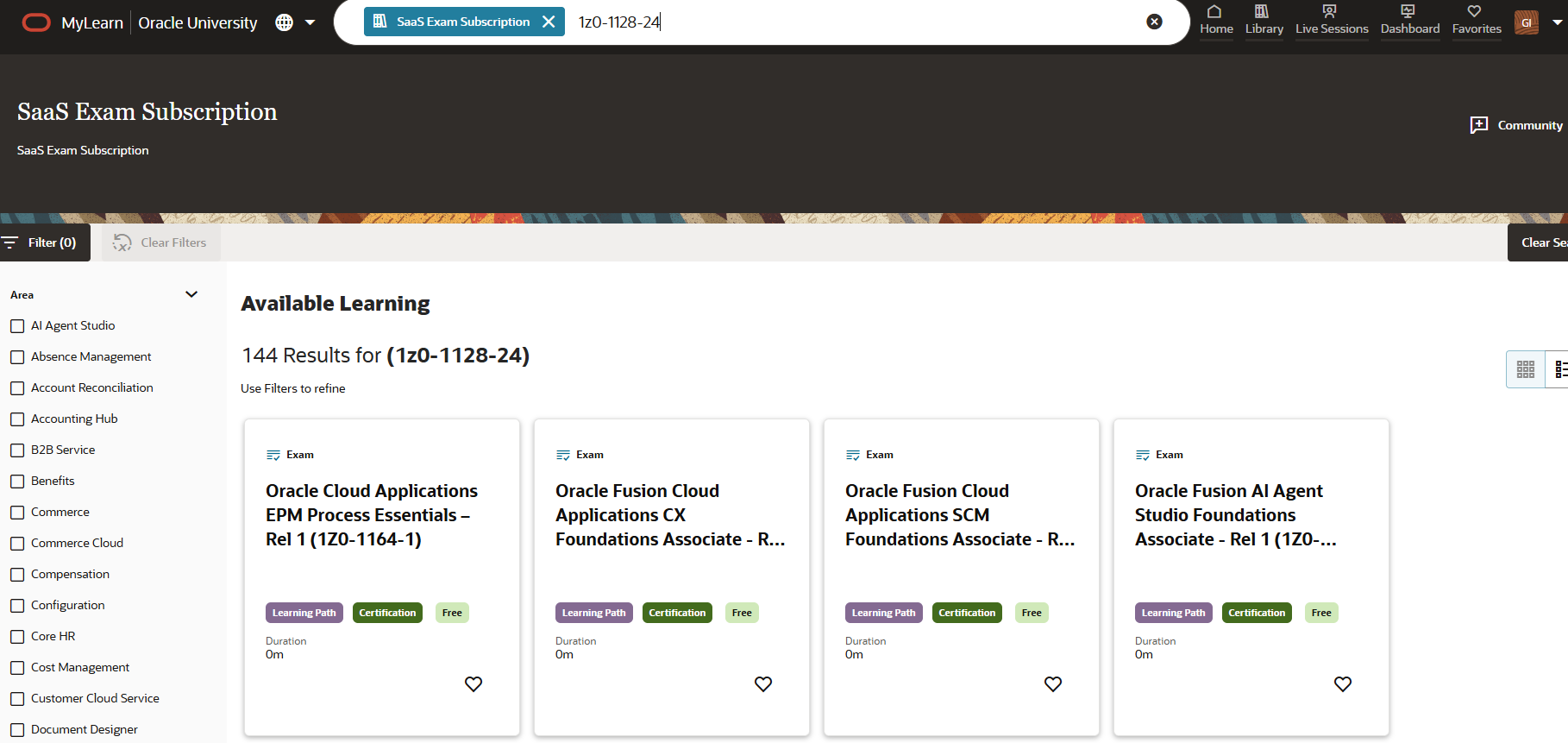Click the Exam type icon on EPM card
The image size is (1568, 743).
273,455
